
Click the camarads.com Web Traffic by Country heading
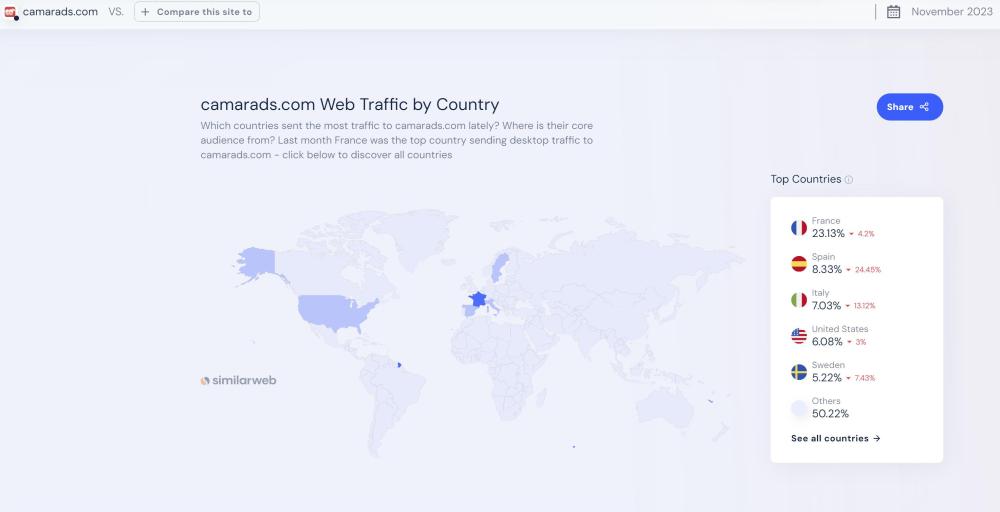click(x=349, y=104)
